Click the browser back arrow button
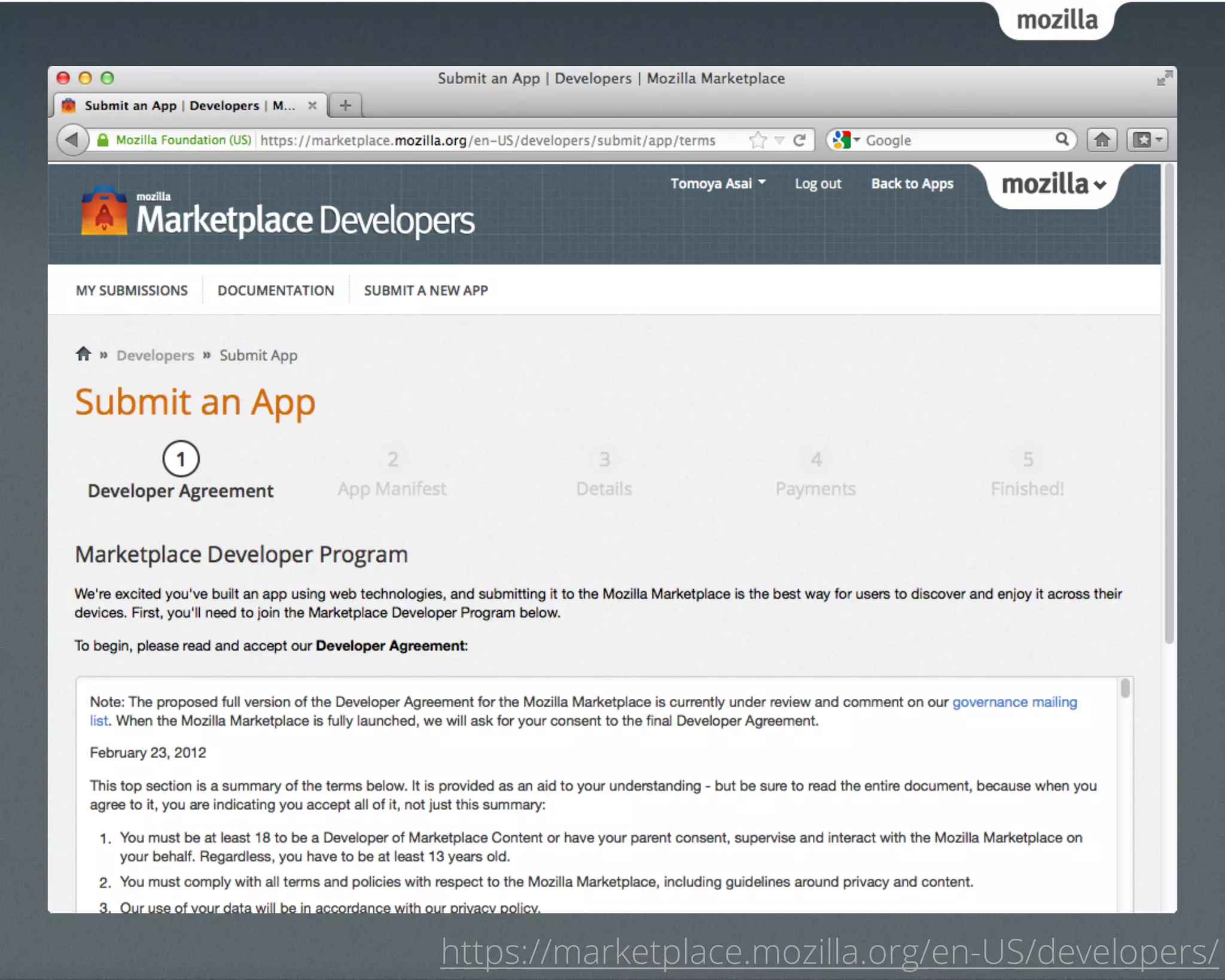 click(72, 140)
